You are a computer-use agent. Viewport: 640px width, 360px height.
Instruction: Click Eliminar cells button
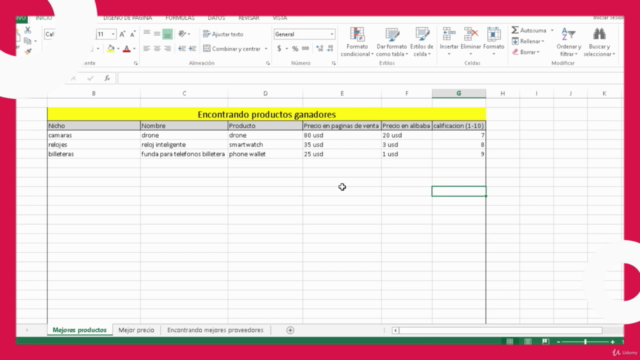471,42
